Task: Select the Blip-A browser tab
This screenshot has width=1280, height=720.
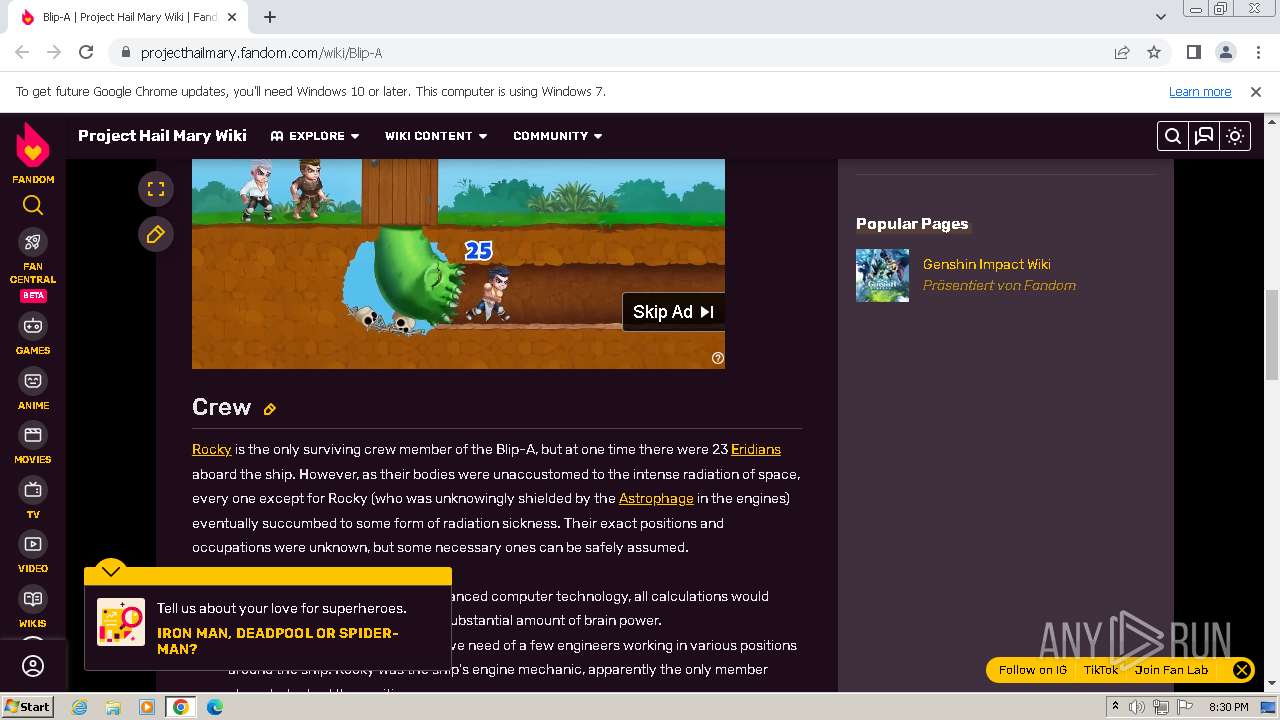Action: tap(130, 17)
